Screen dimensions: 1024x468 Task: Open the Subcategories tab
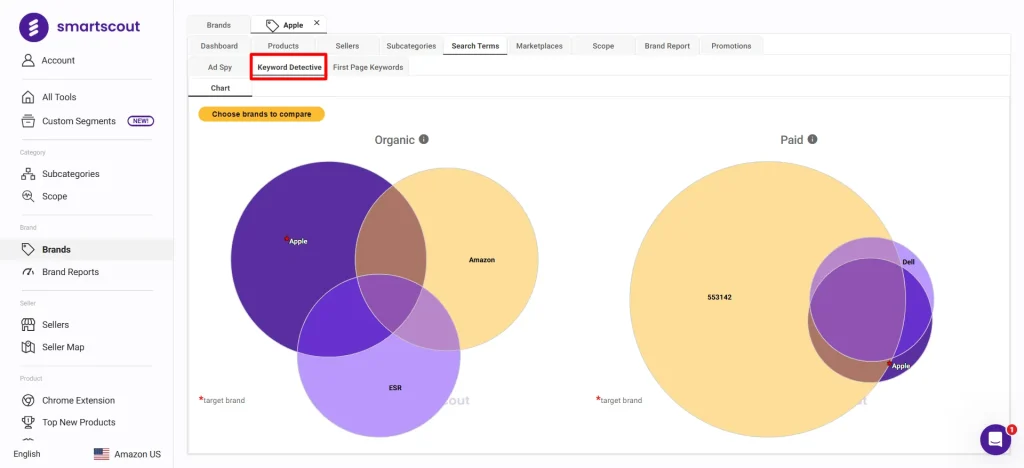click(x=411, y=46)
